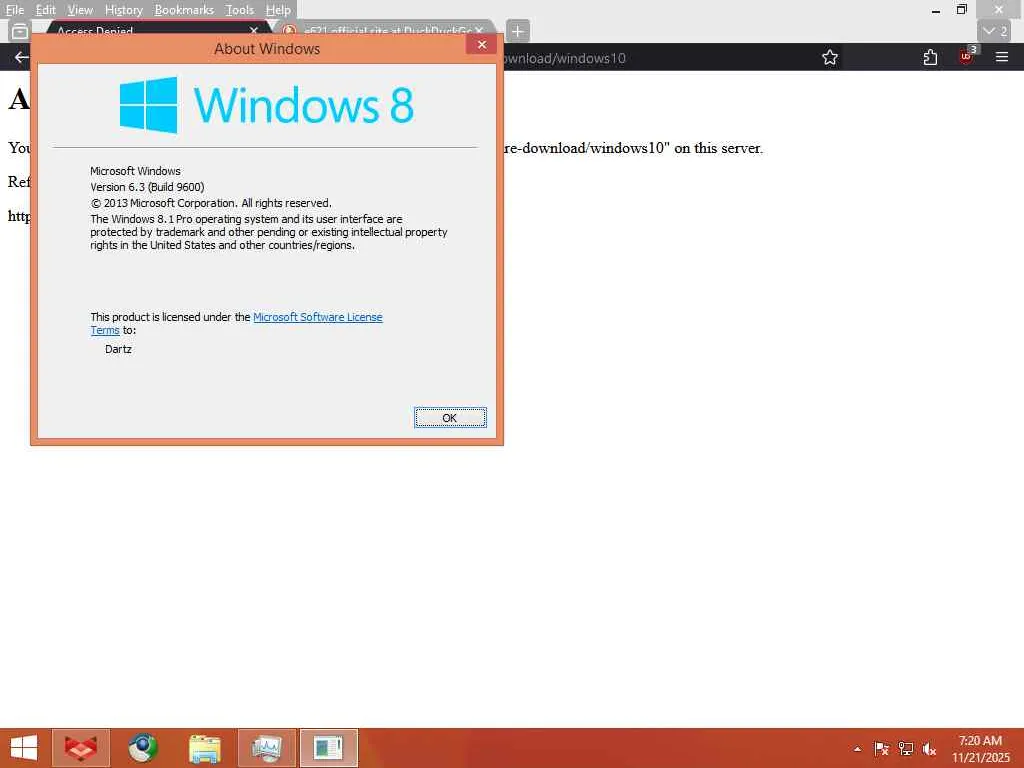
Task: Click the Windows 8 logo in dialog
Action: click(266, 104)
